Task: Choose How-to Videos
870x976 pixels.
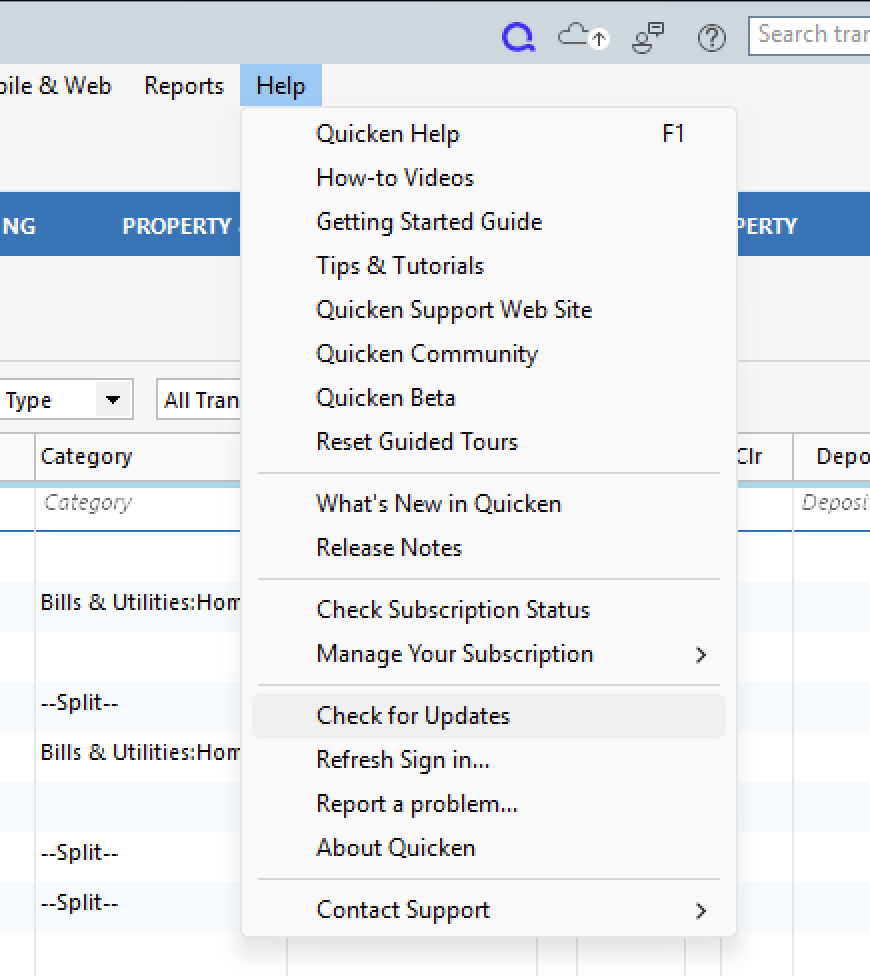Action: click(x=489, y=178)
